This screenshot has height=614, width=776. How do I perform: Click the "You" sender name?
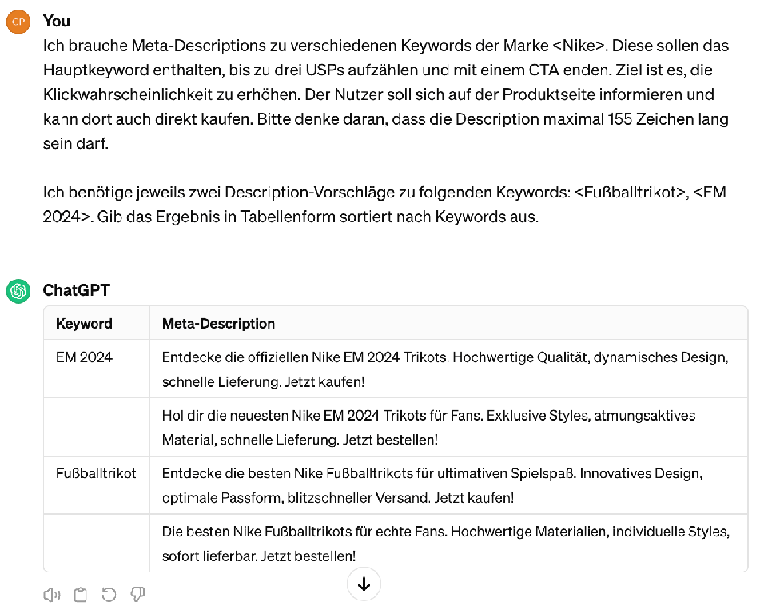click(x=57, y=20)
